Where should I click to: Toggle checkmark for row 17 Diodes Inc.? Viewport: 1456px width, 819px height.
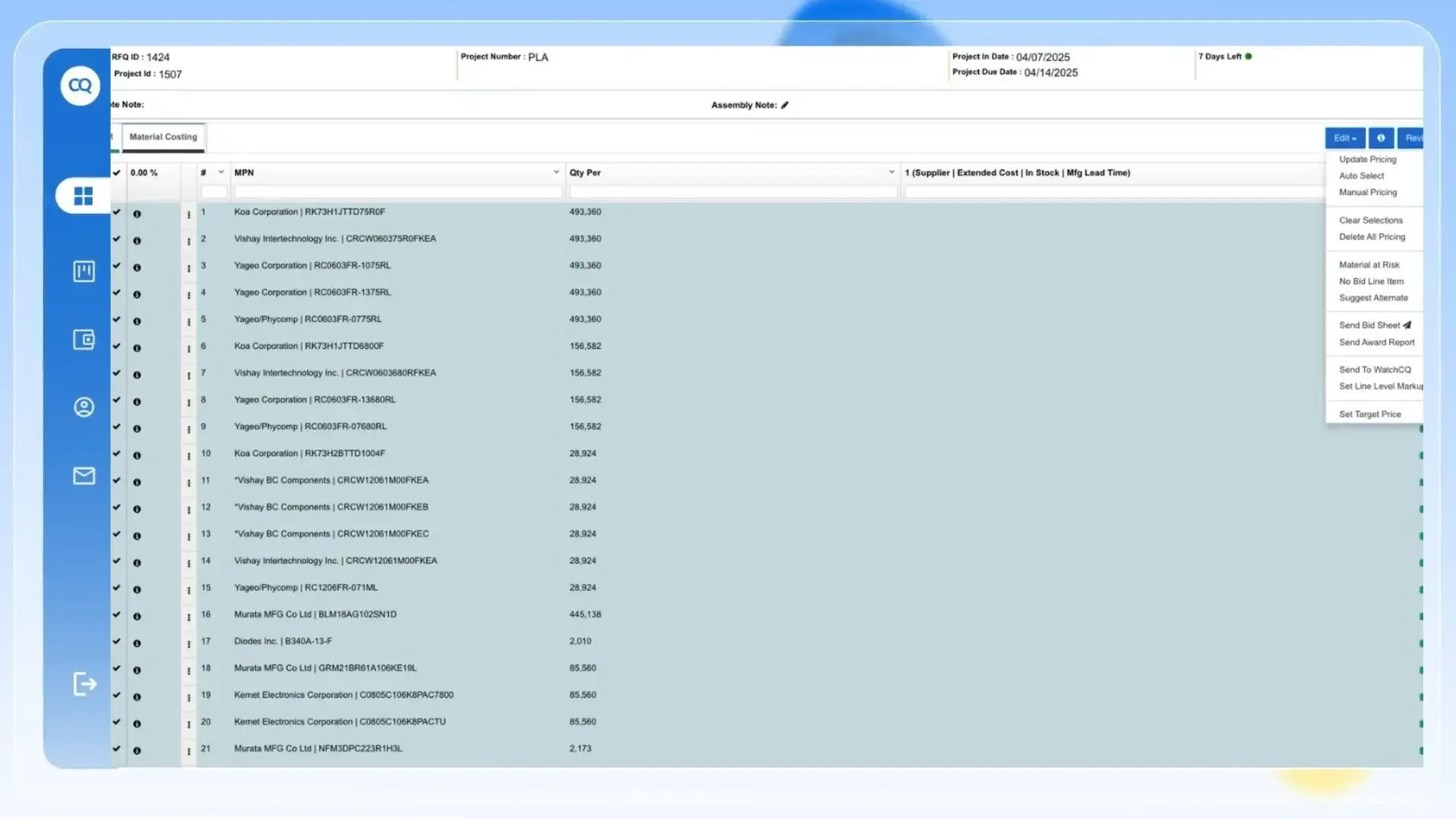coord(116,641)
